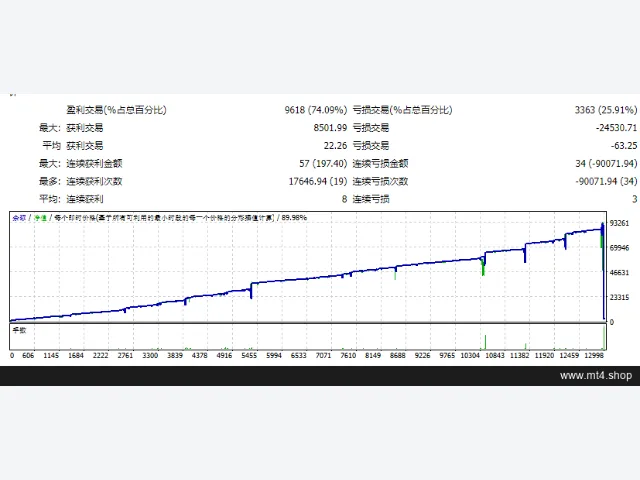Click the '手数' lots panel label

coord(19,330)
